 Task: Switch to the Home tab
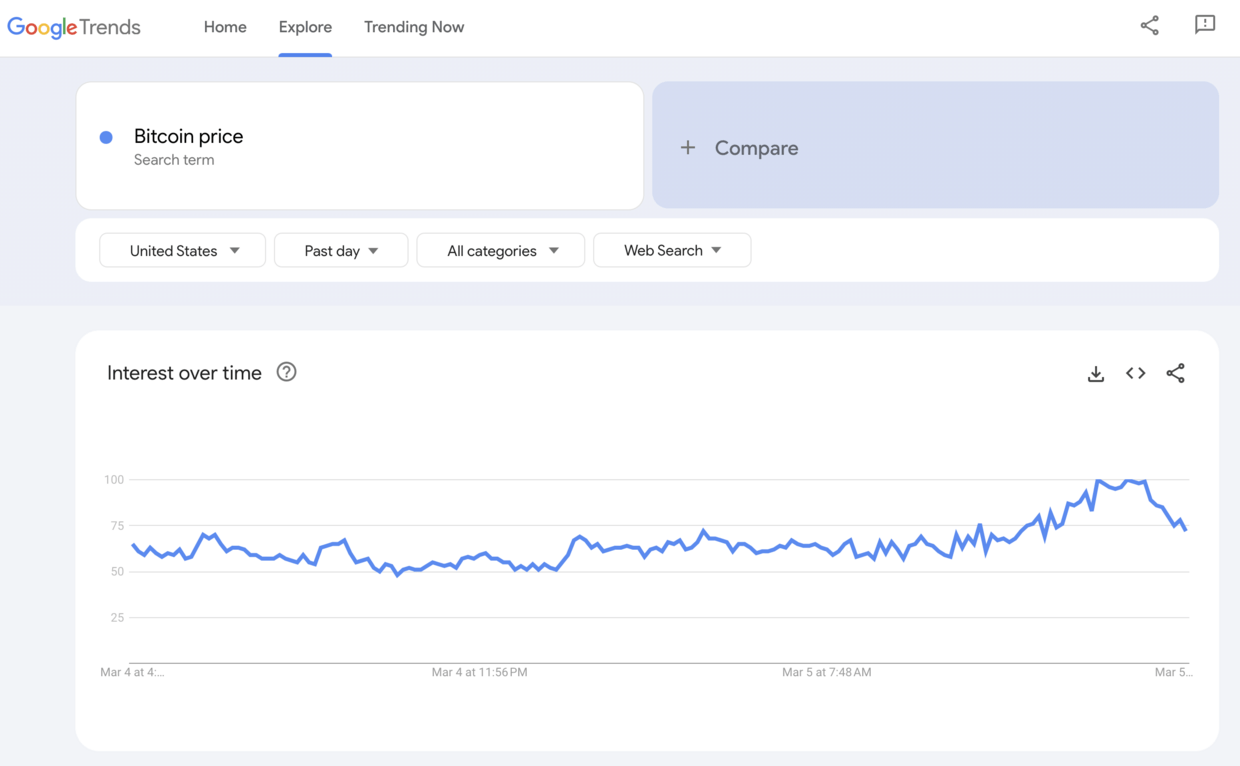point(225,27)
